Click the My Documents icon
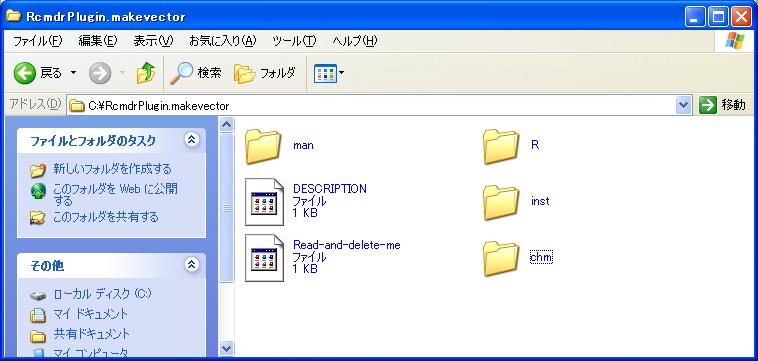Screen dimensions: 758x361 coord(38,315)
